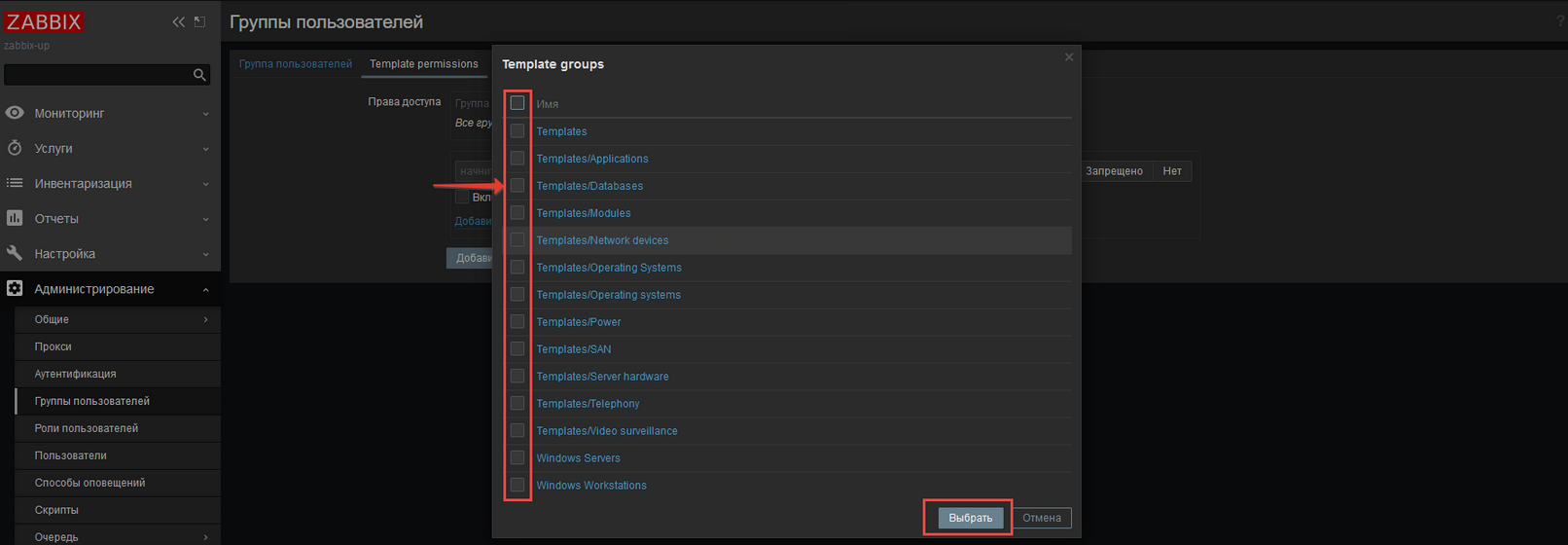Click the sidebar hide (kiosk) icon
The width and height of the screenshot is (1568, 545).
point(199,21)
